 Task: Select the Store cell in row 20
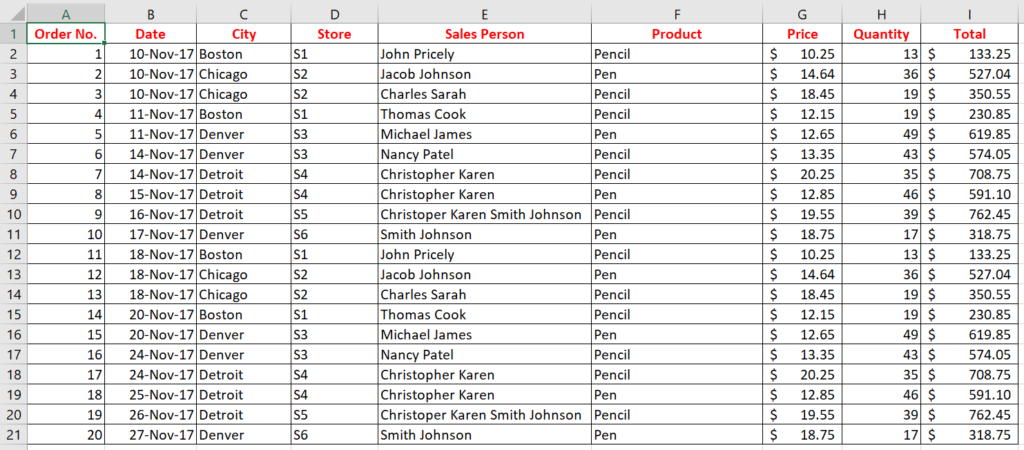coord(334,414)
